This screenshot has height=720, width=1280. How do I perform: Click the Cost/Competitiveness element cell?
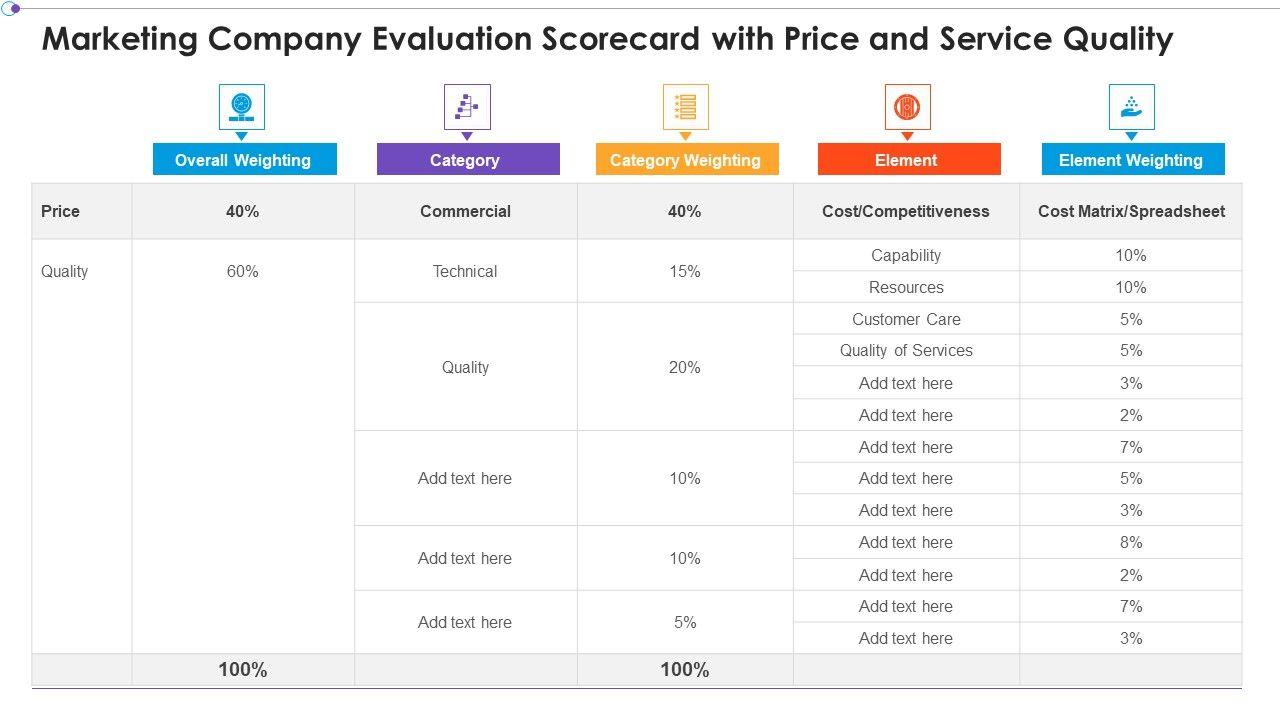click(905, 211)
